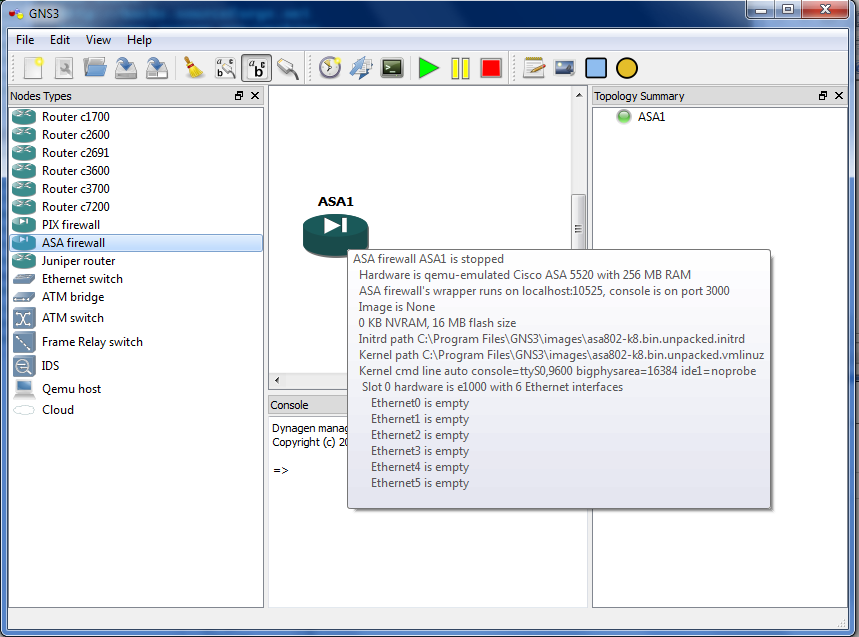Screen dimensions: 859x637
Task: Open the snapshot clock icon
Action: 330,68
